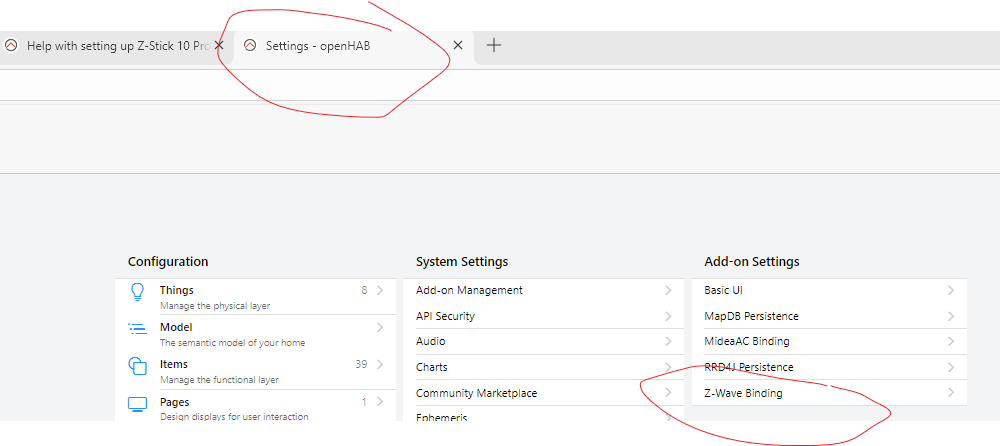Click the browser address bar

click(x=500, y=85)
